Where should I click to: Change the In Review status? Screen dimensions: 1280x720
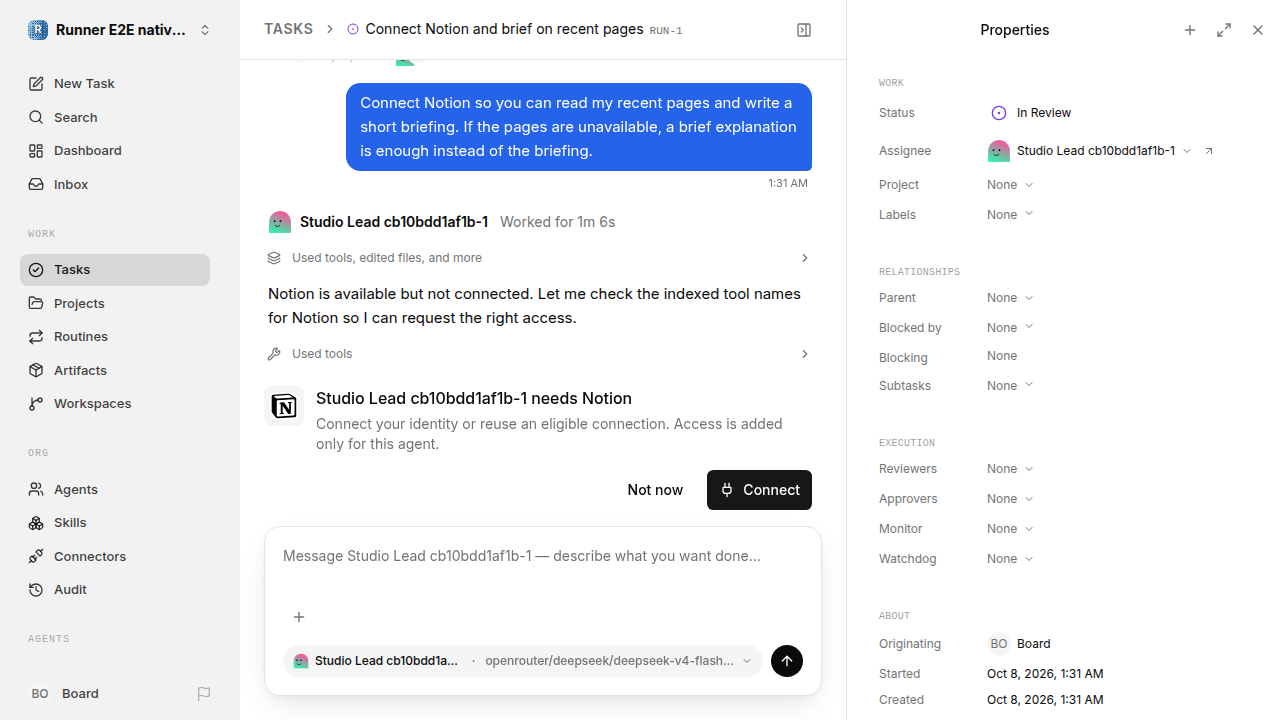pyautogui.click(x=1031, y=113)
